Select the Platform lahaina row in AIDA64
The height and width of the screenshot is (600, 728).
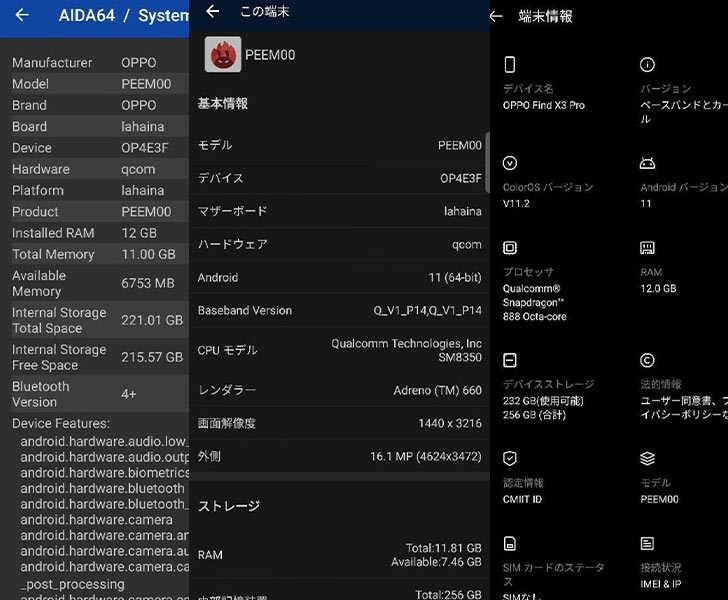tap(100, 190)
